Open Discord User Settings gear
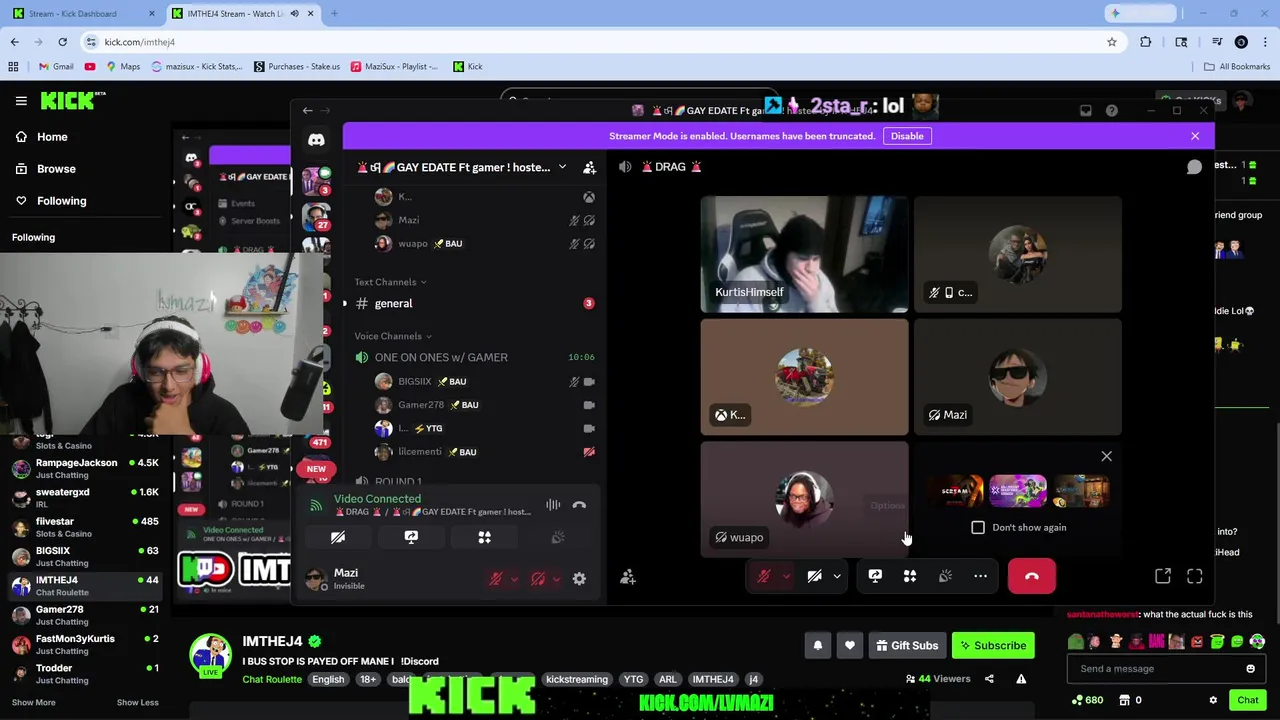The width and height of the screenshot is (1280, 720). click(579, 579)
